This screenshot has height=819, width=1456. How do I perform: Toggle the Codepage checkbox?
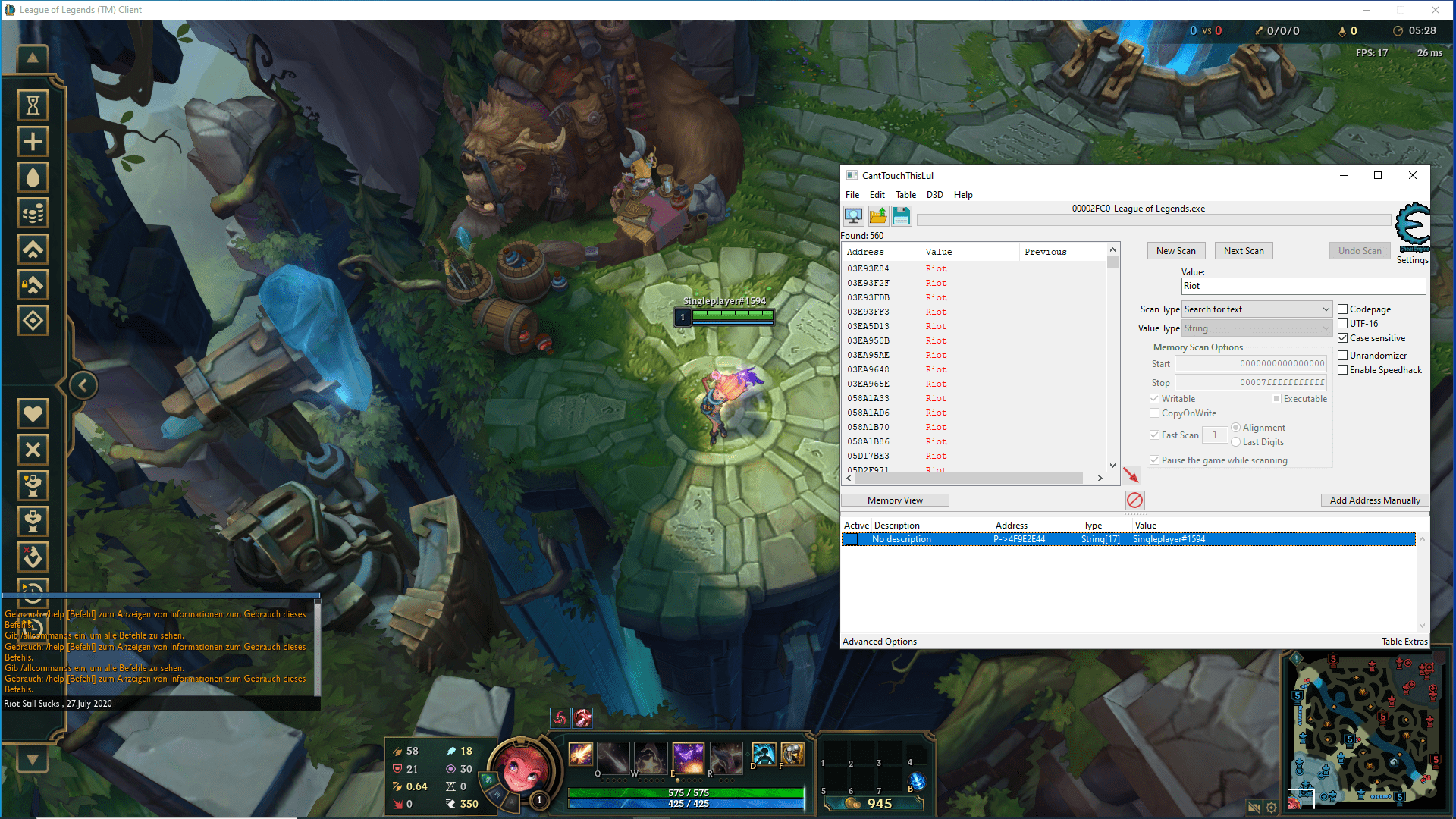(x=1343, y=309)
